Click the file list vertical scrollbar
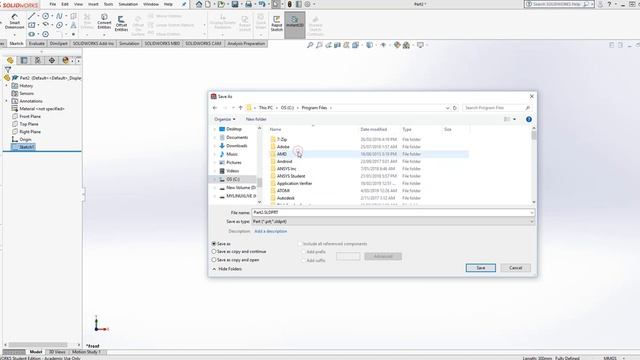 point(534,165)
